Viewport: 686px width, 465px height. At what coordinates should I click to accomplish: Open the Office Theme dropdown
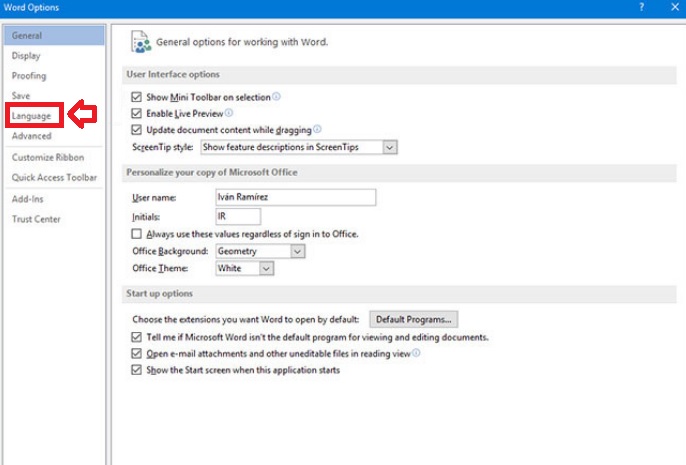[x=266, y=268]
